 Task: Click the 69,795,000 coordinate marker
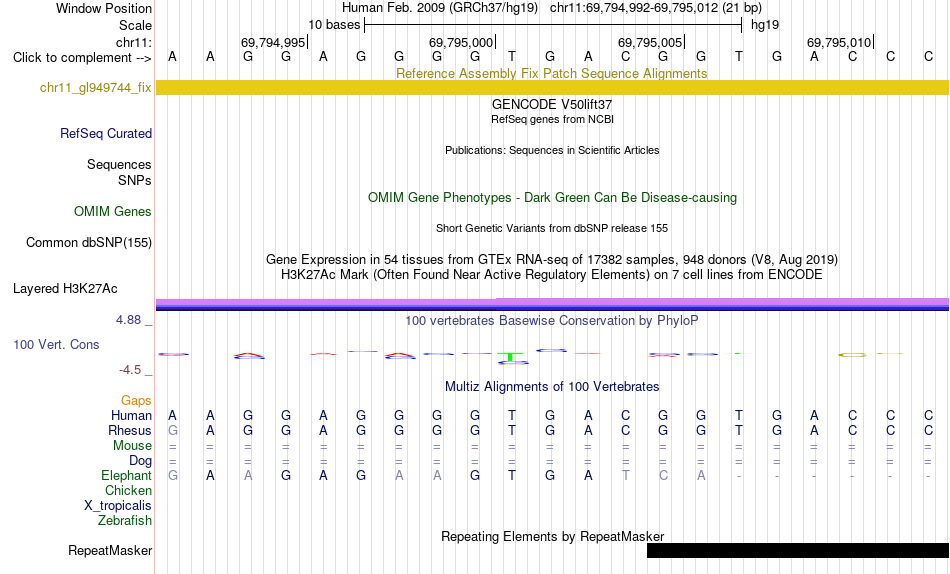(x=461, y=42)
